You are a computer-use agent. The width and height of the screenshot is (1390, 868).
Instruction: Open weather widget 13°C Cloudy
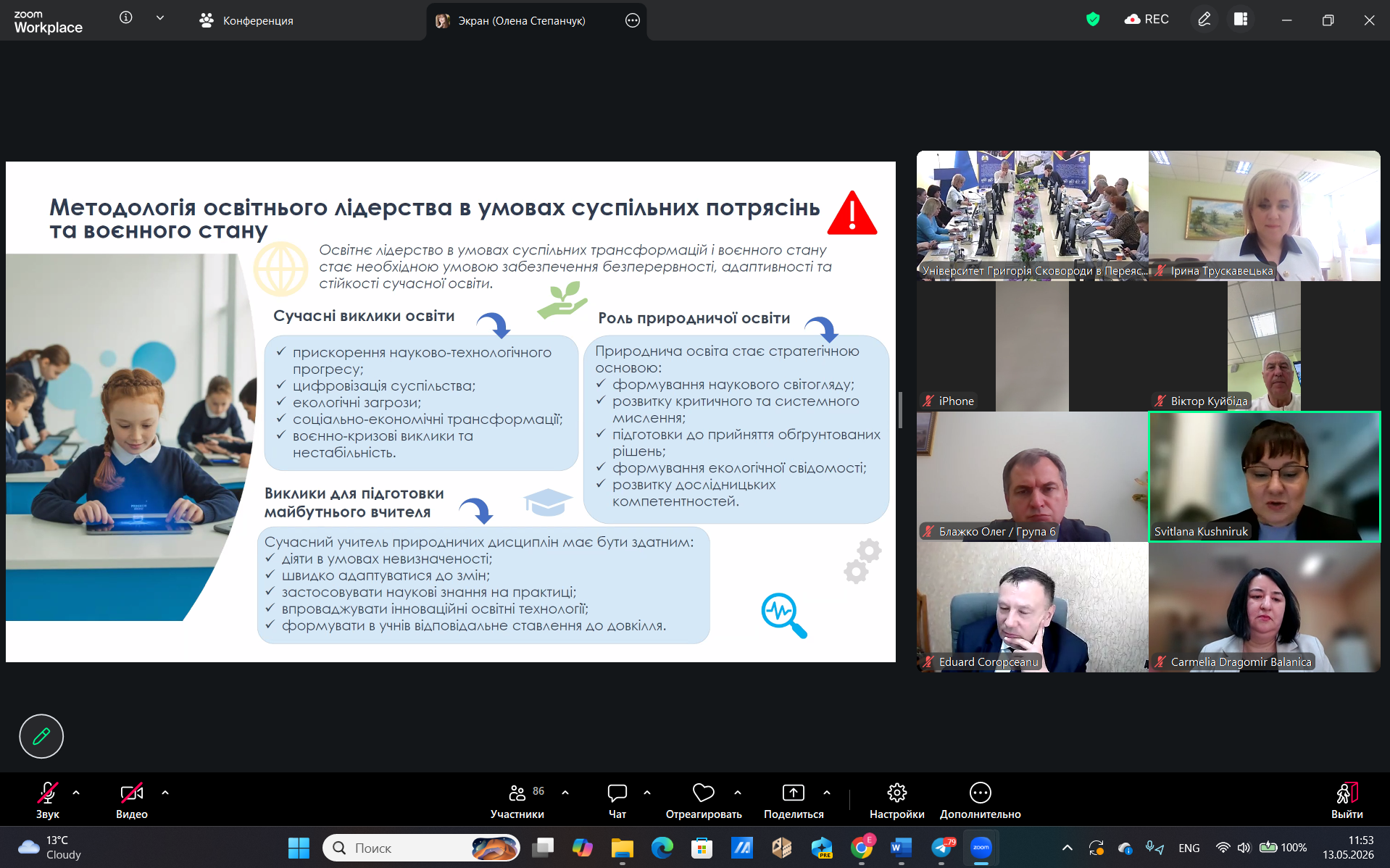pyautogui.click(x=49, y=848)
